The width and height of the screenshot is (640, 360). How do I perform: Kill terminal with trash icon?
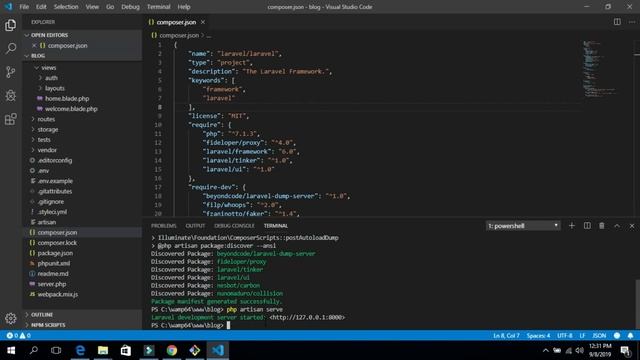[x=602, y=226]
